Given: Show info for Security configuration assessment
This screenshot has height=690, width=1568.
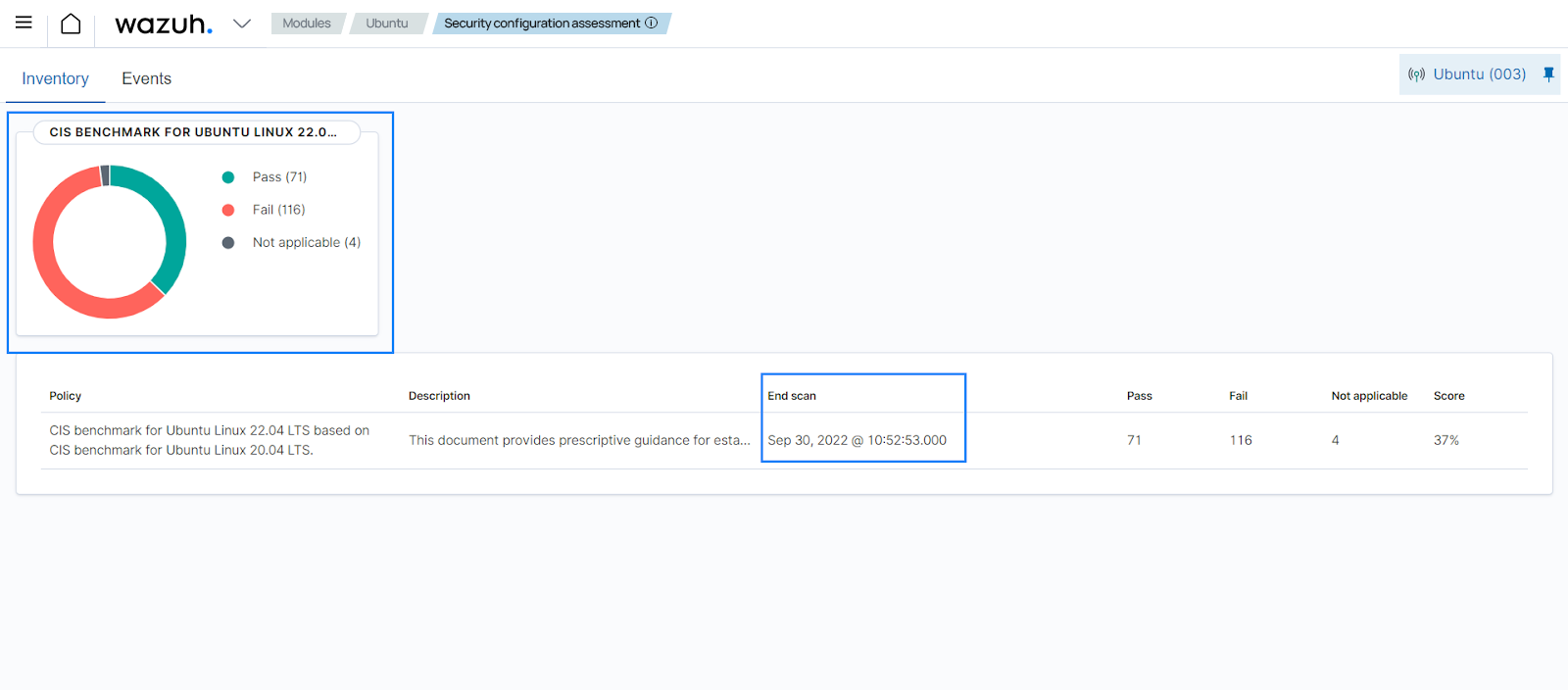Looking at the screenshot, I should coord(652,23).
